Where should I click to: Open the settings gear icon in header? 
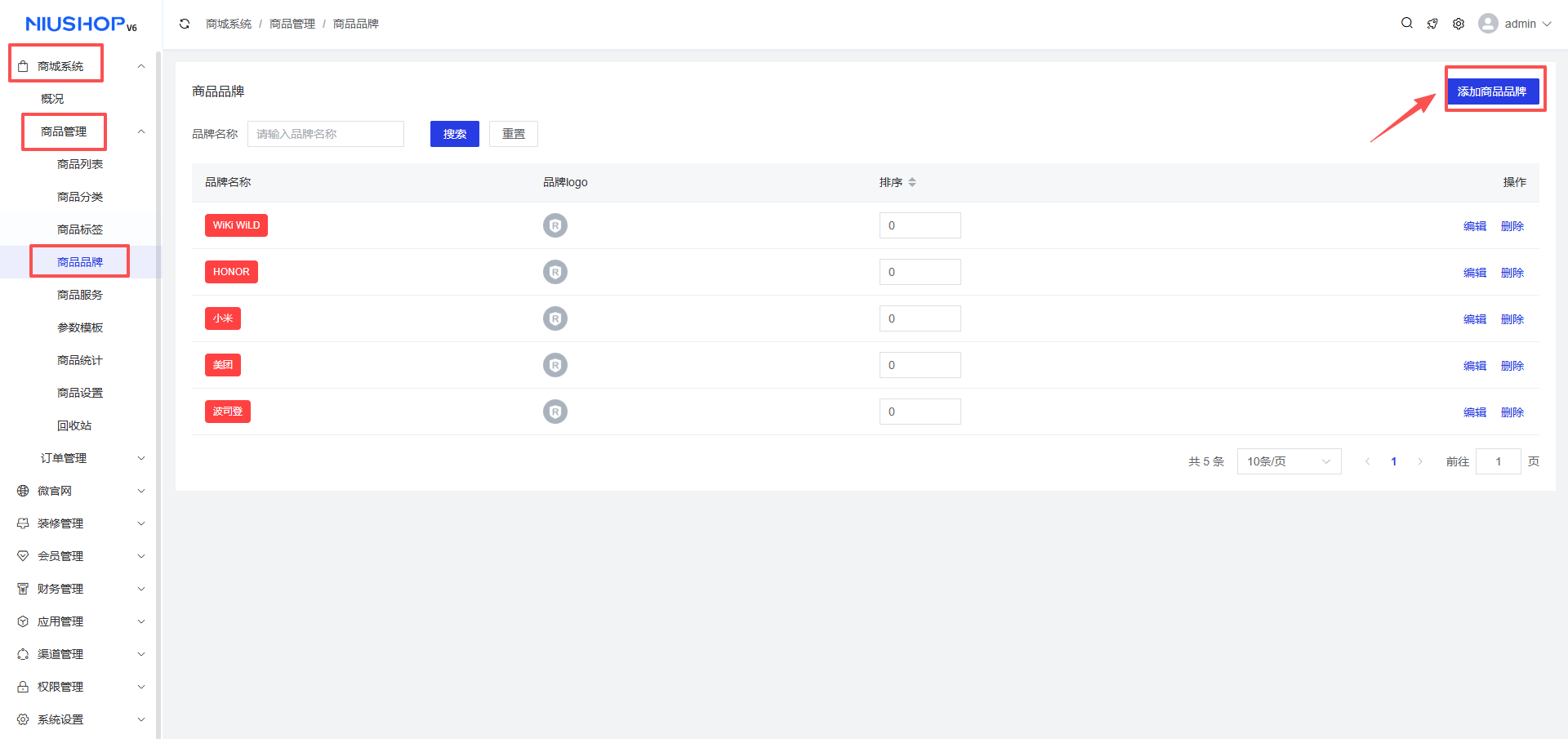[1459, 24]
